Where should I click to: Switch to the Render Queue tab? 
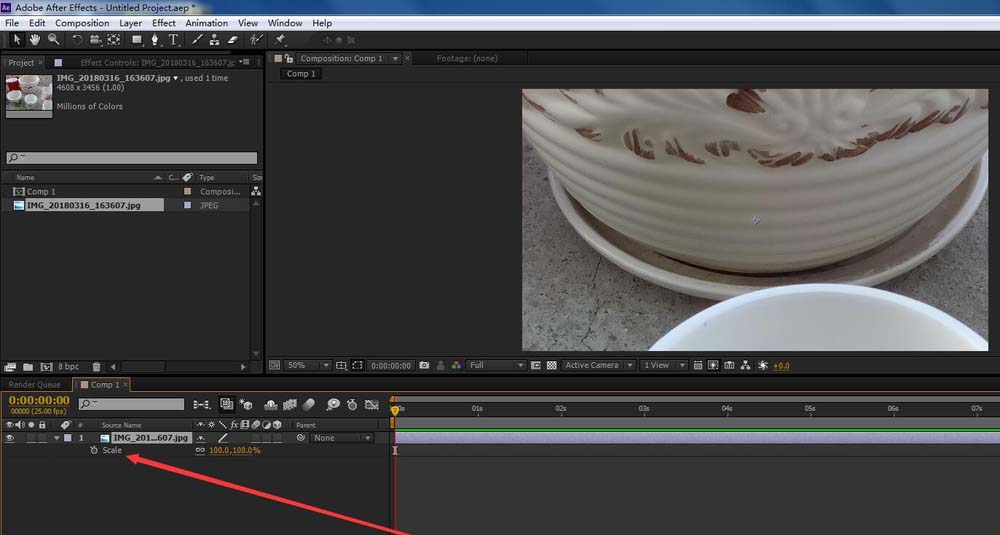35,384
